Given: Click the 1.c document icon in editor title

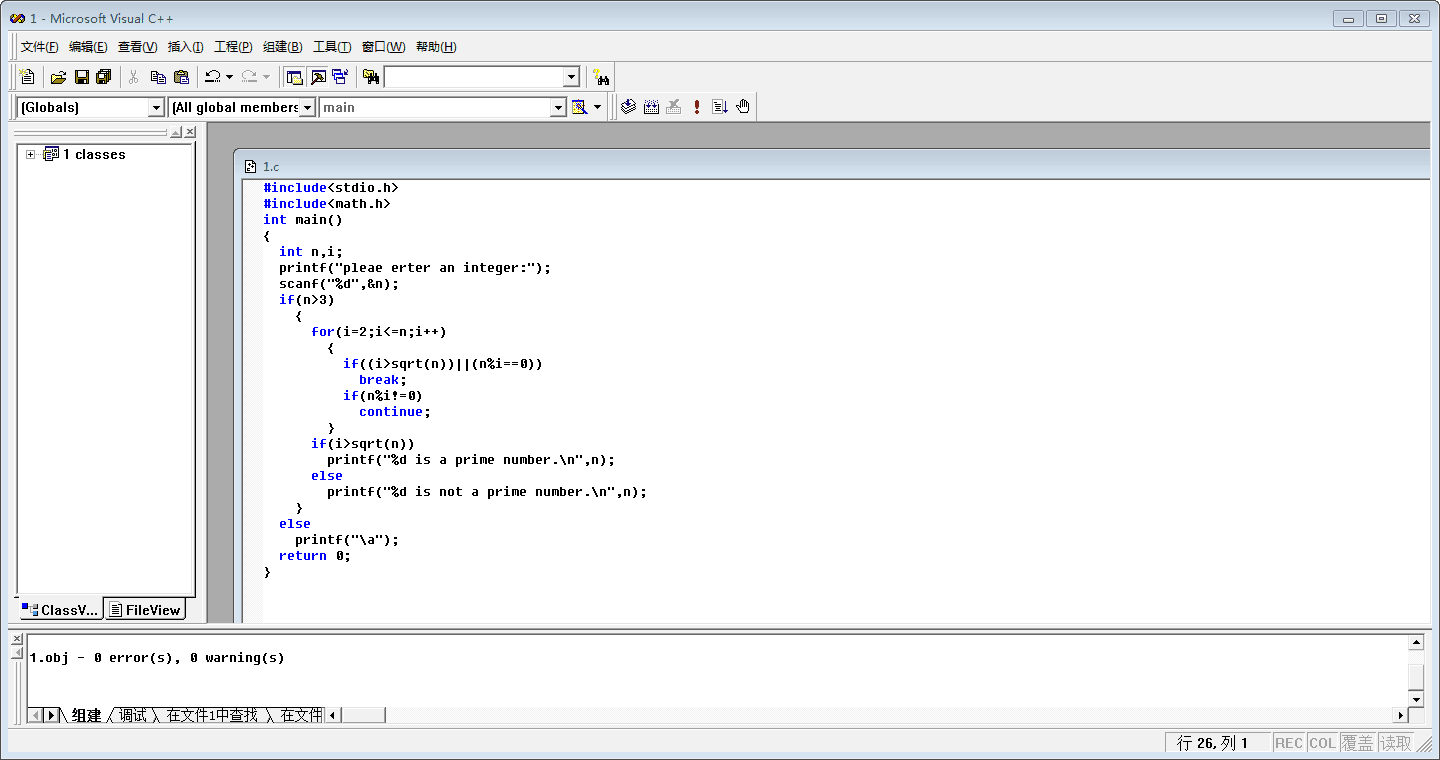Looking at the screenshot, I should tap(251, 167).
